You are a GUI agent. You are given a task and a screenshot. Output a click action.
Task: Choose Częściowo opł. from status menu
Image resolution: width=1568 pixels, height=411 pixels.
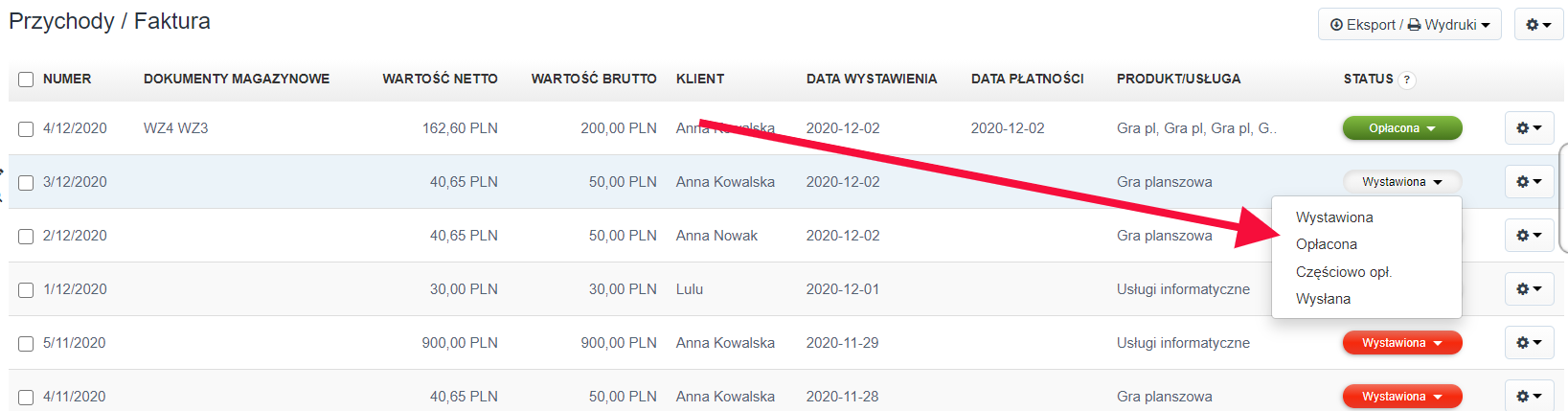point(1343,272)
